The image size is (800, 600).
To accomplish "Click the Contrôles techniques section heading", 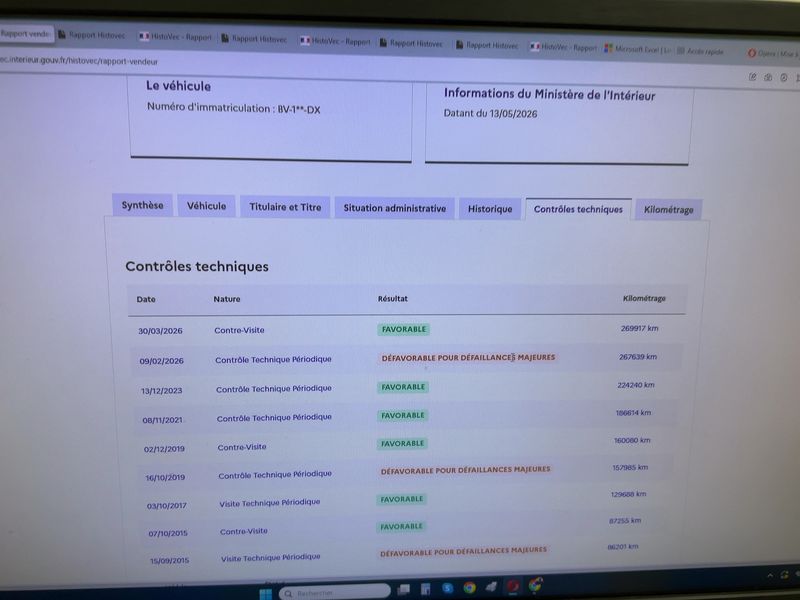I will pos(196,266).
